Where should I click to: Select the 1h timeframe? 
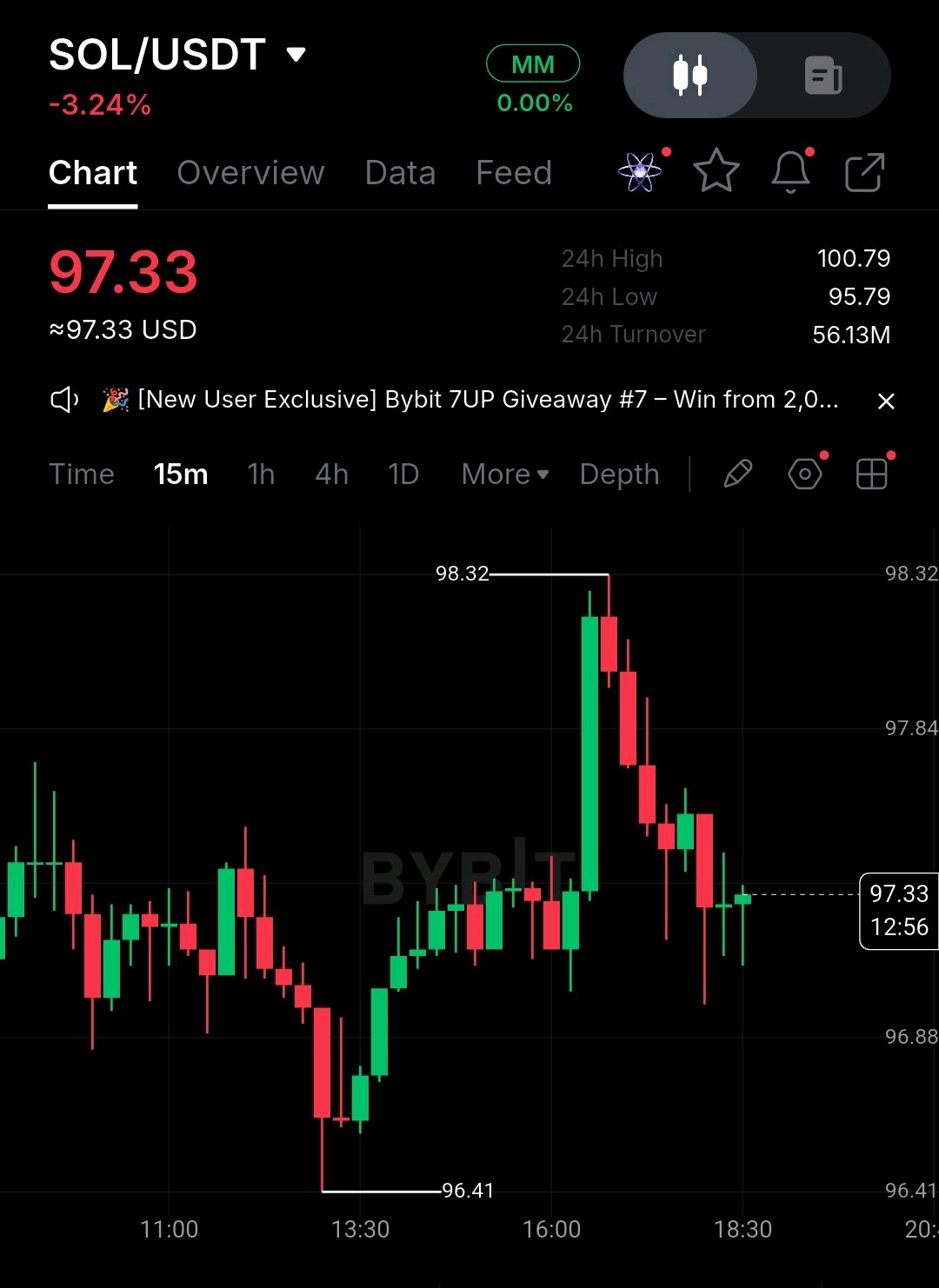(x=261, y=475)
